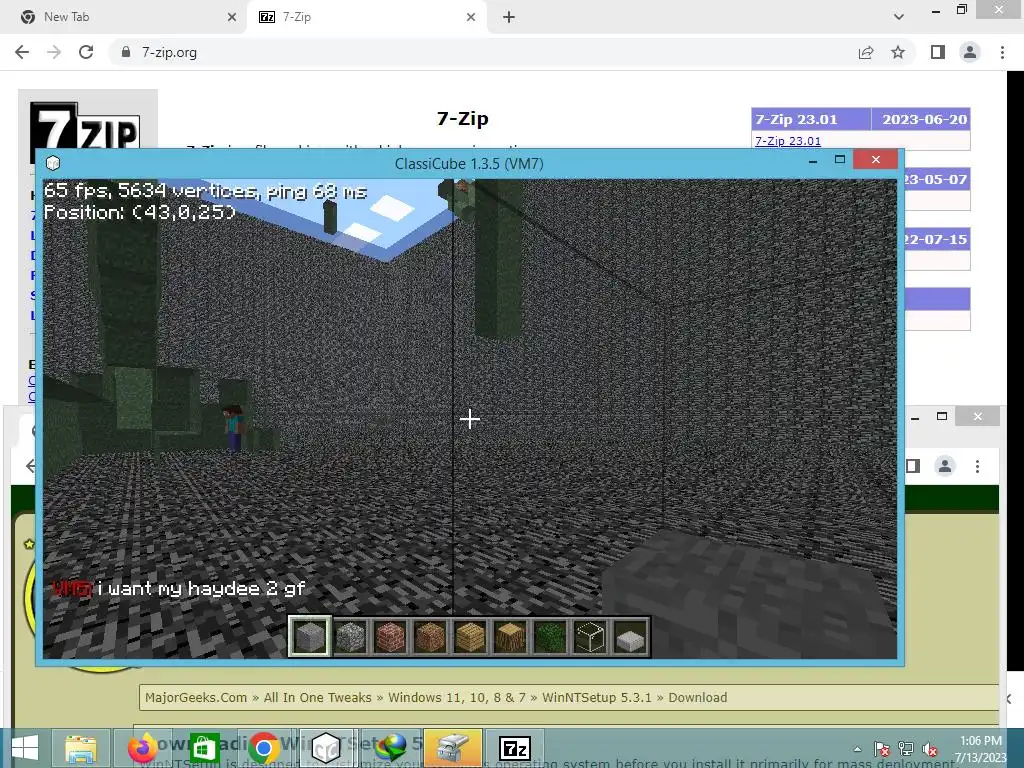Screen dimensions: 1024x768
Task: Close the 7-Zip tab
Action: coord(471,17)
